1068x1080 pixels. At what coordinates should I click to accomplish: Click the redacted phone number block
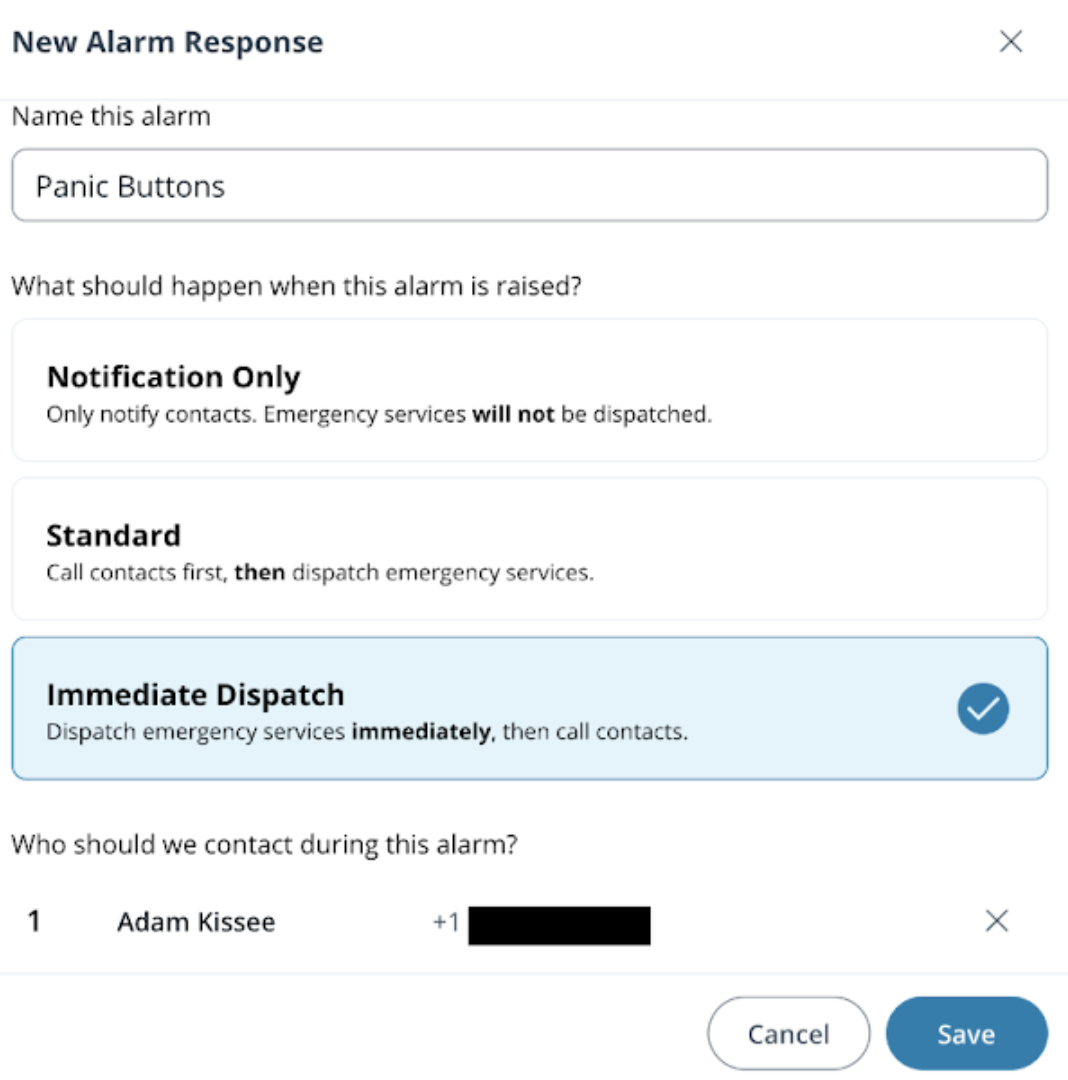click(559, 925)
